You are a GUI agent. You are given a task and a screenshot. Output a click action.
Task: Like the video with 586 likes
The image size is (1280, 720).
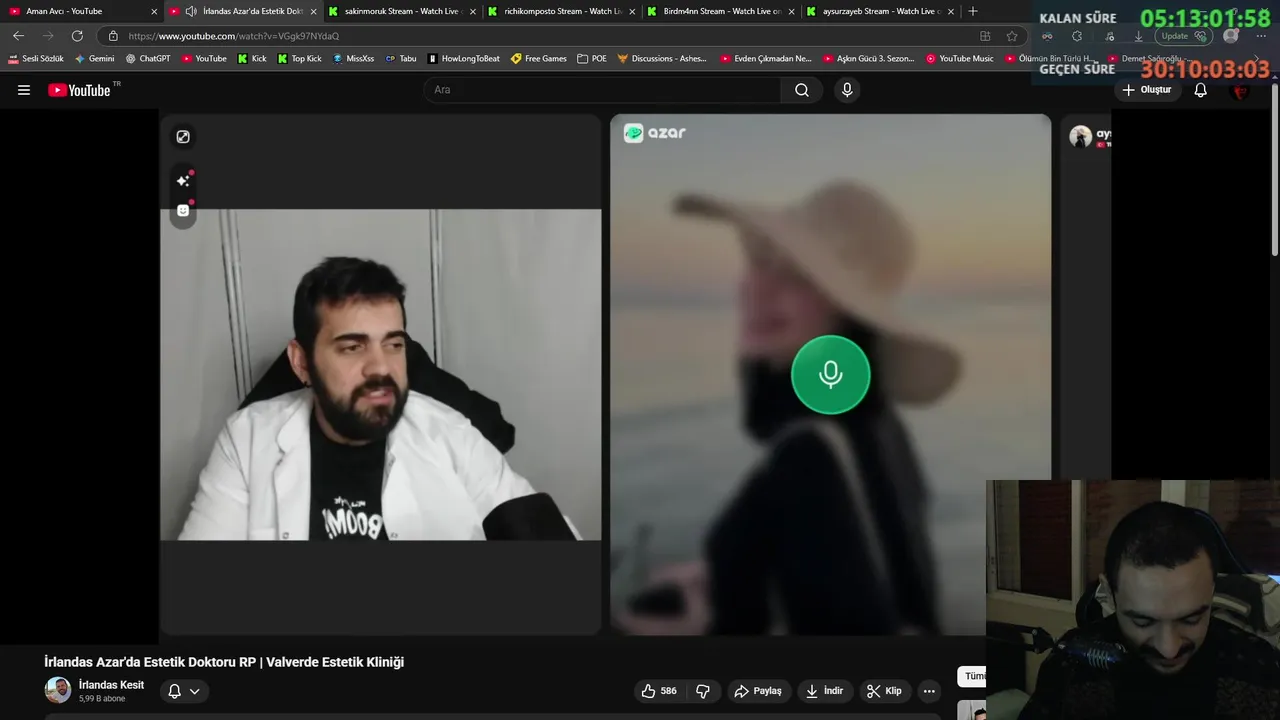659,691
